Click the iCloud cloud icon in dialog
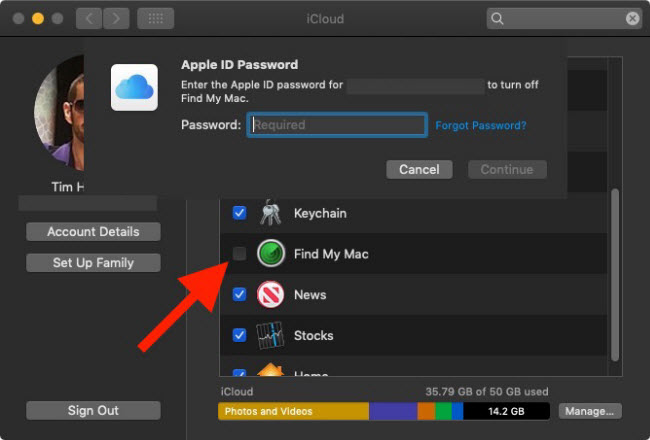 [133, 88]
